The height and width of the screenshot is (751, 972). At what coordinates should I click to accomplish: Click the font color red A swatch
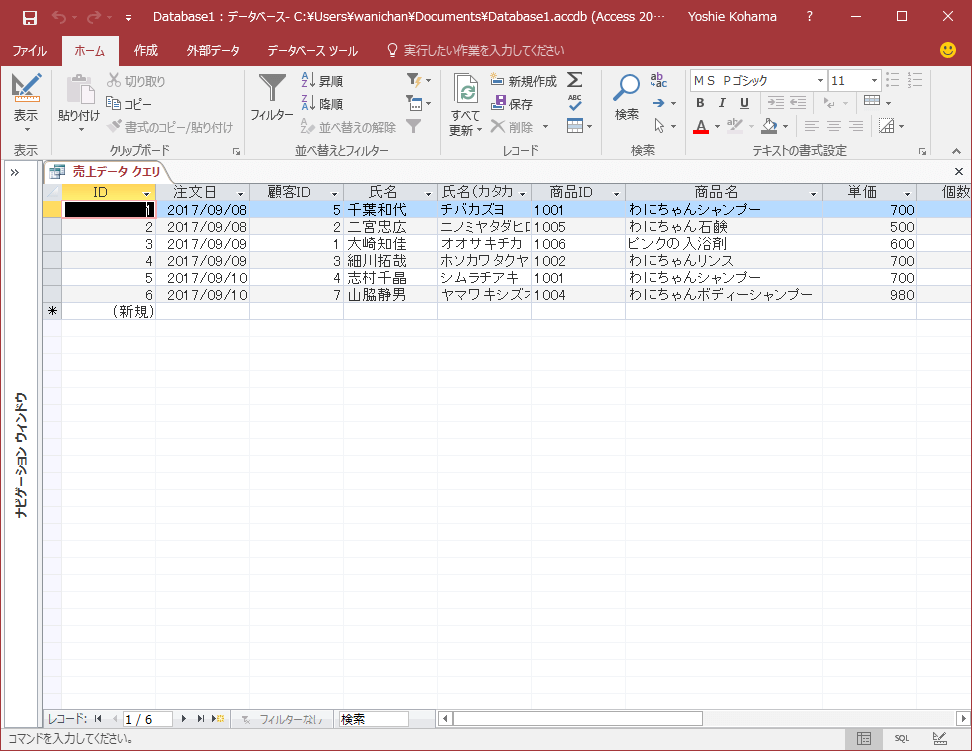click(x=700, y=127)
